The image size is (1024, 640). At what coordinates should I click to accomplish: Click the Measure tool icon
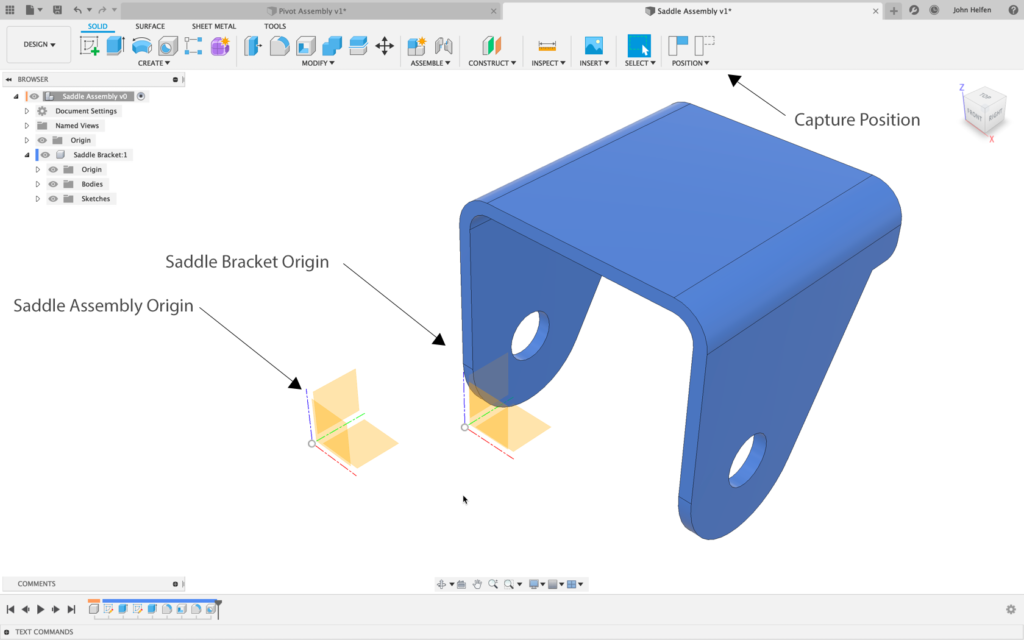[x=547, y=46]
